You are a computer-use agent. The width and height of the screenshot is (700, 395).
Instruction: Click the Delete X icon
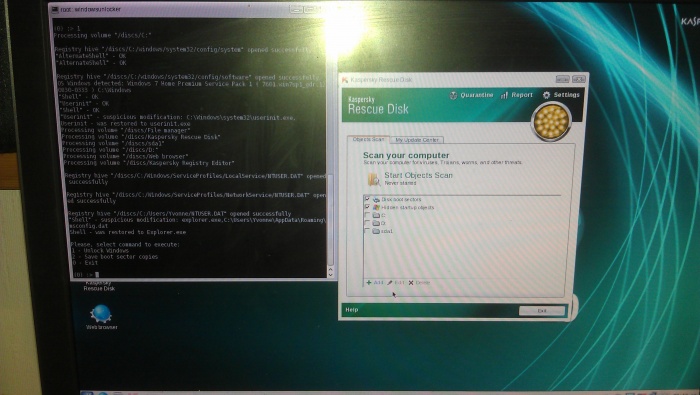411,283
